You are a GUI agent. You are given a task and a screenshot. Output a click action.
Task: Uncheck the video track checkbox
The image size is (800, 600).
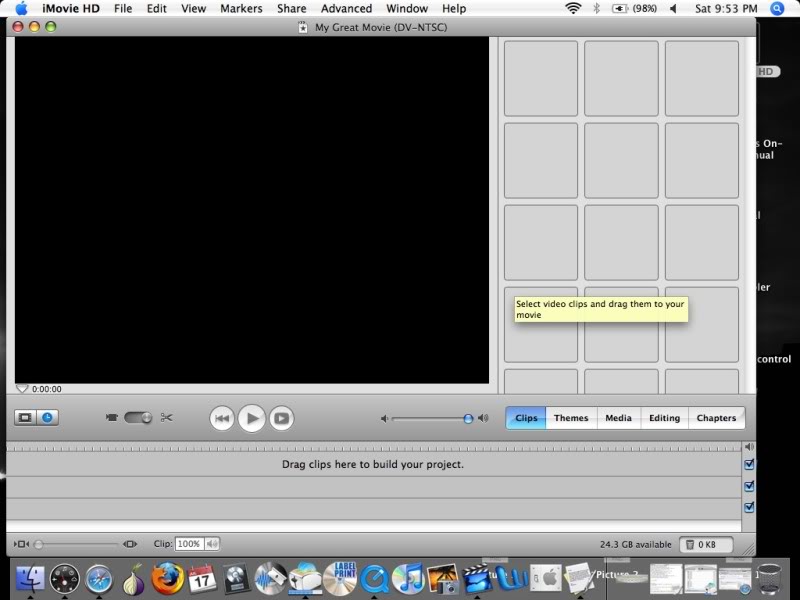tap(749, 464)
